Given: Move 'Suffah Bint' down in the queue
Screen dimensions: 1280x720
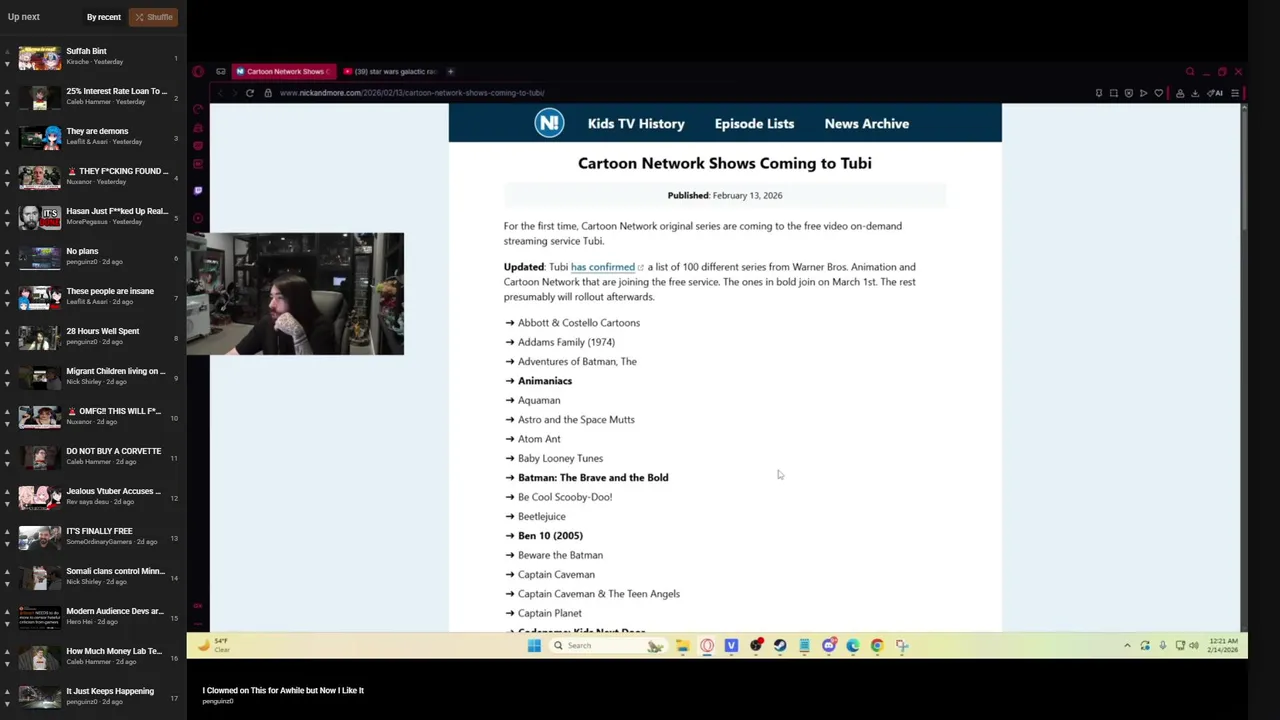Looking at the screenshot, I should [7, 63].
